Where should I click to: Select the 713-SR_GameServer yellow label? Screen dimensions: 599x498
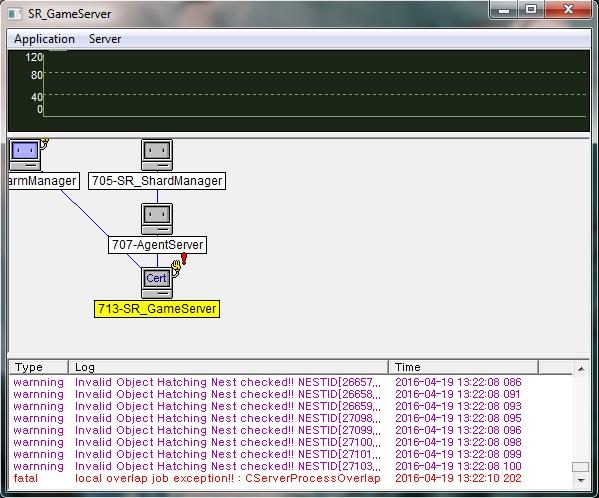157,309
